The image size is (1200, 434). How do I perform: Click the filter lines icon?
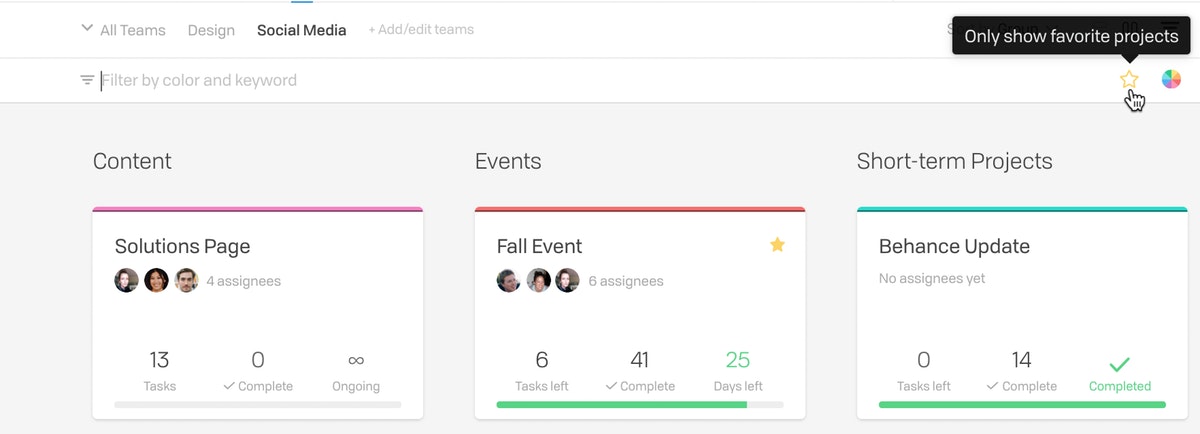[87, 80]
